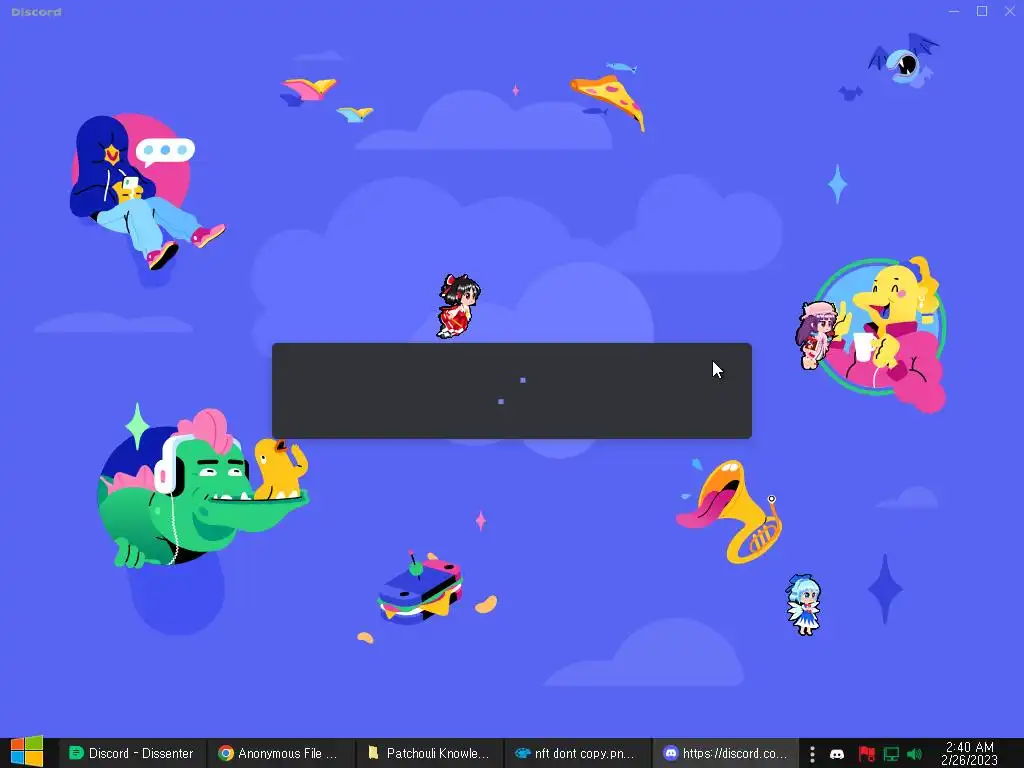Open nft dont copy.png taskbar item
Viewport: 1024px width, 768px height.
[x=578, y=753]
